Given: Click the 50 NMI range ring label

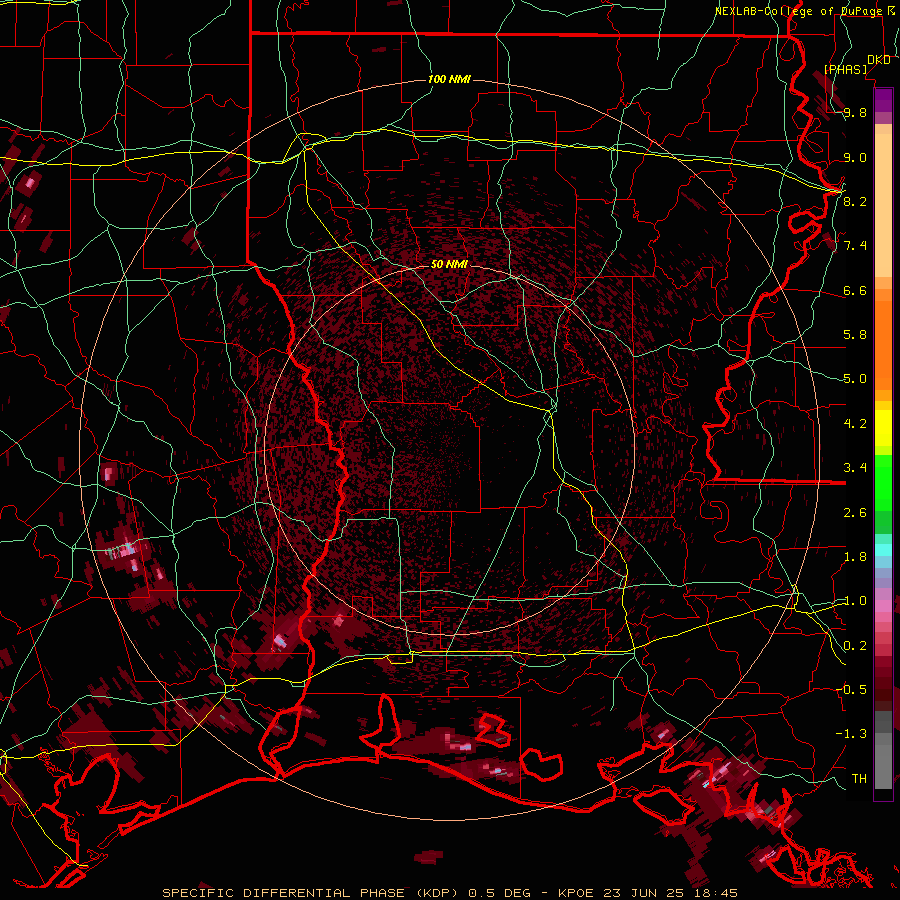Looking at the screenshot, I should click(449, 264).
